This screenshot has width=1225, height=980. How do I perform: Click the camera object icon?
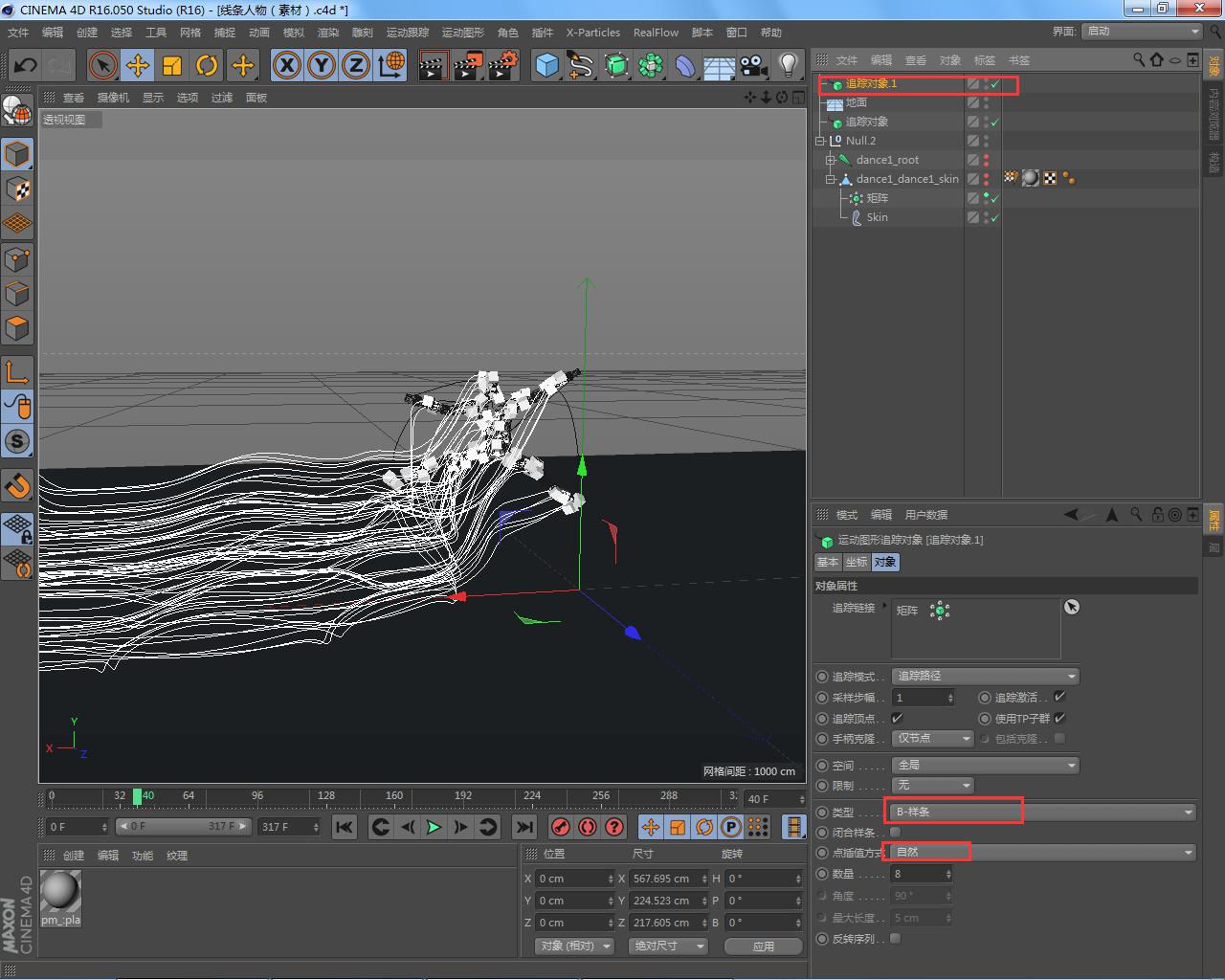tap(753, 65)
